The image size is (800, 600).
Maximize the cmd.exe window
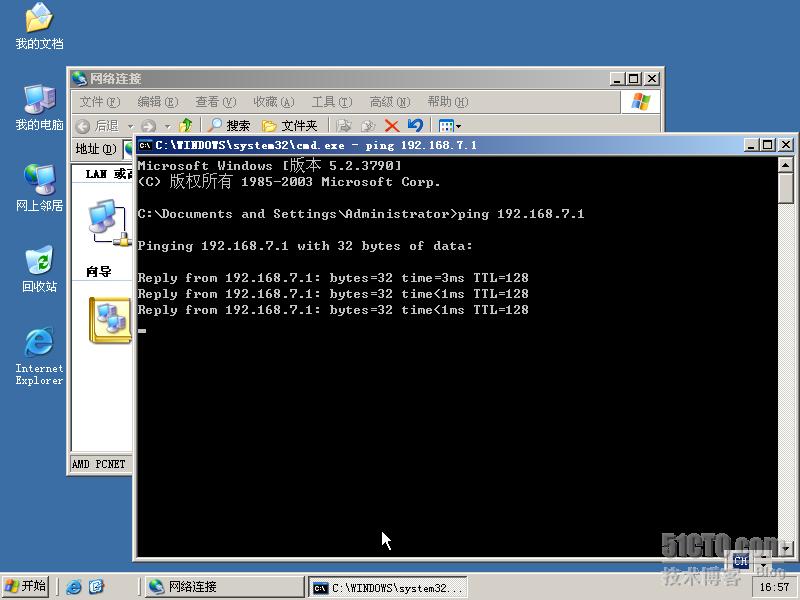pyautogui.click(x=767, y=145)
